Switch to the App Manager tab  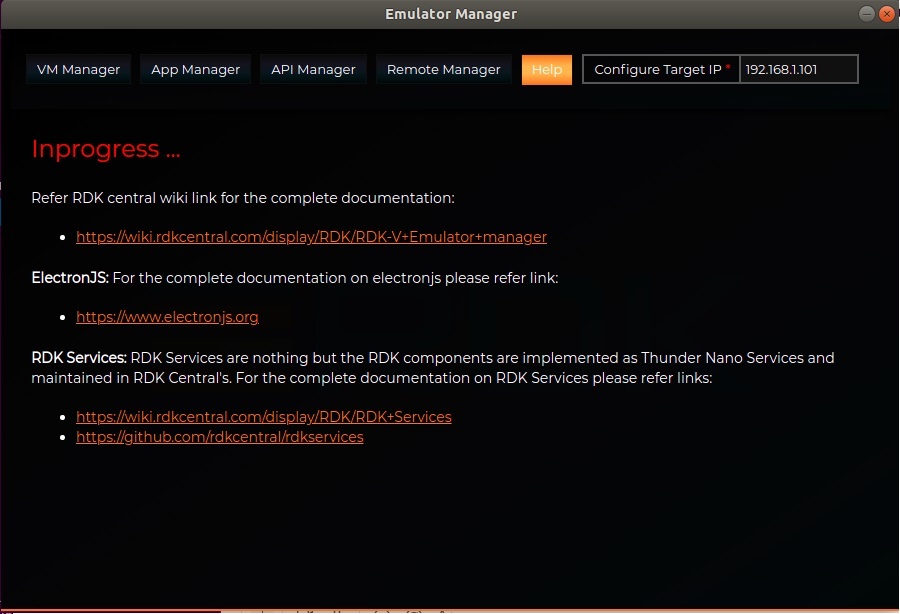click(x=195, y=69)
